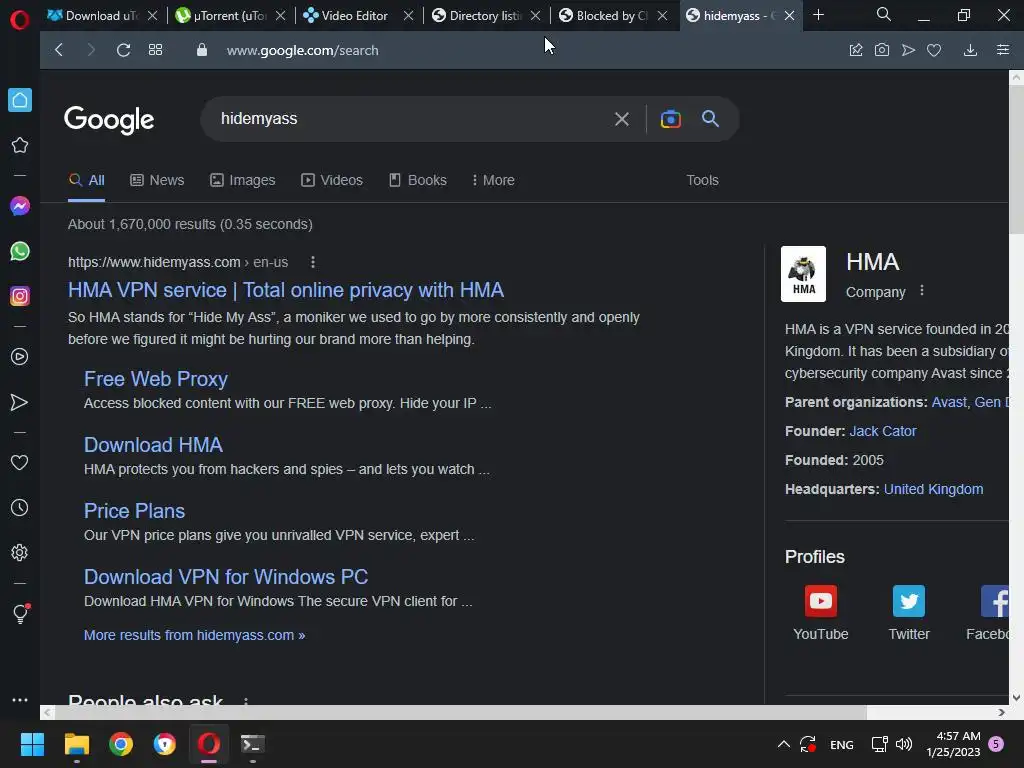The image size is (1024, 768).
Task: Go back to previous page
Action: (x=59, y=50)
